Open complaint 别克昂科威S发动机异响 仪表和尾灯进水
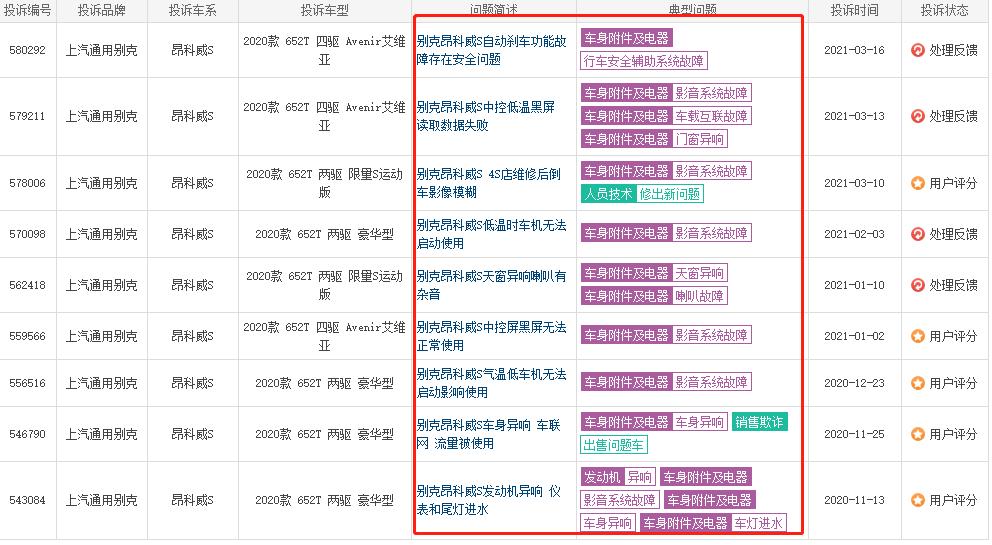Screen dimensions: 992x545 488,500
